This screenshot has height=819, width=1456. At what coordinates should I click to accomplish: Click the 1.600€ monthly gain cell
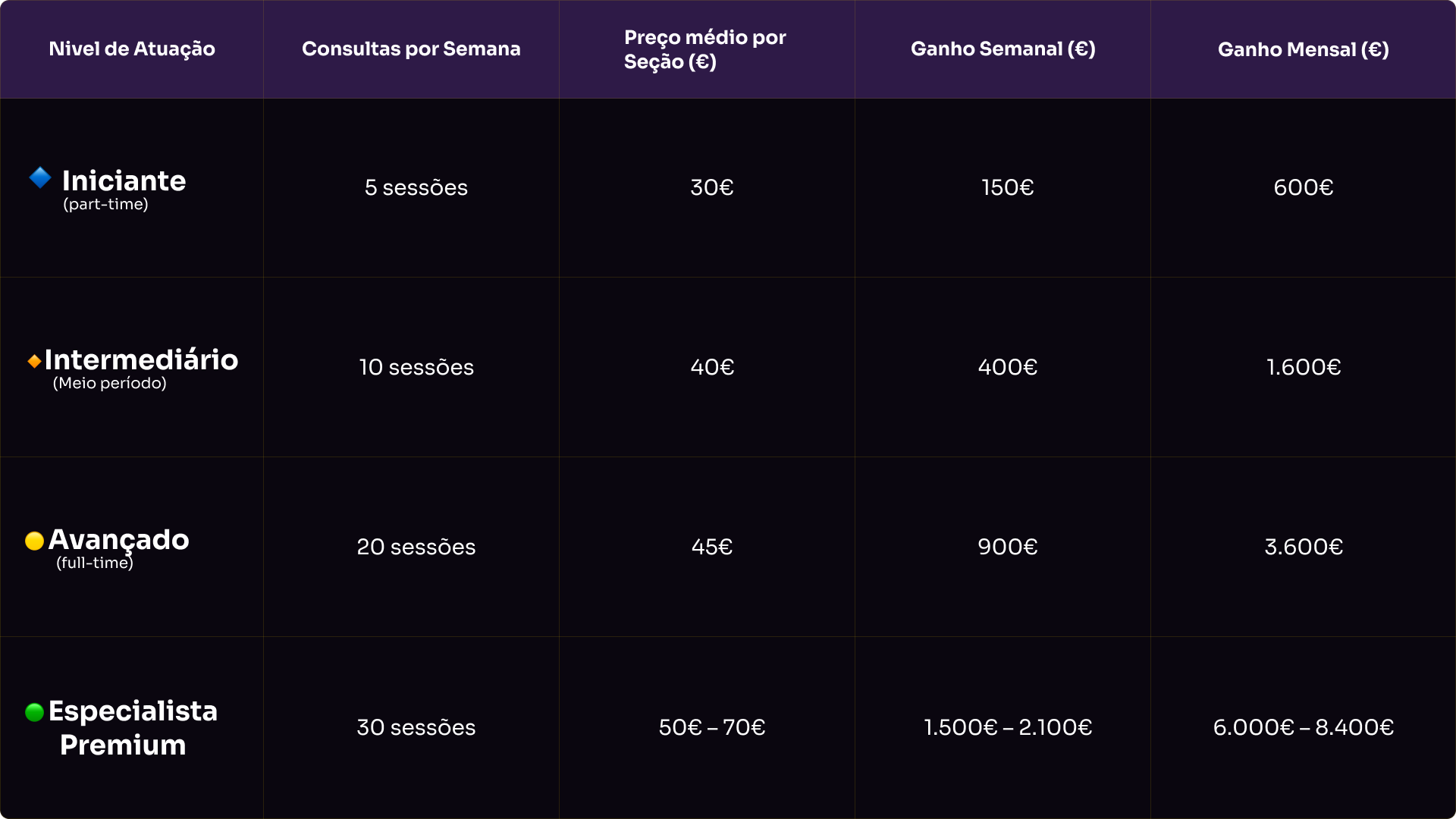pos(1304,367)
